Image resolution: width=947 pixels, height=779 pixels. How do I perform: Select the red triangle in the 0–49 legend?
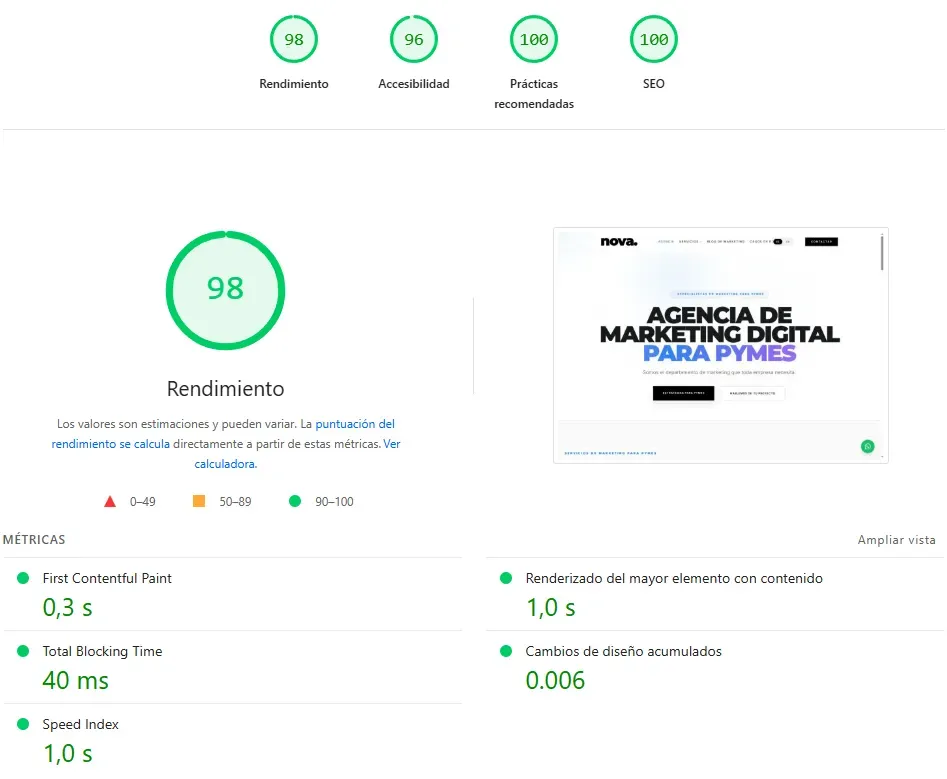click(110, 501)
